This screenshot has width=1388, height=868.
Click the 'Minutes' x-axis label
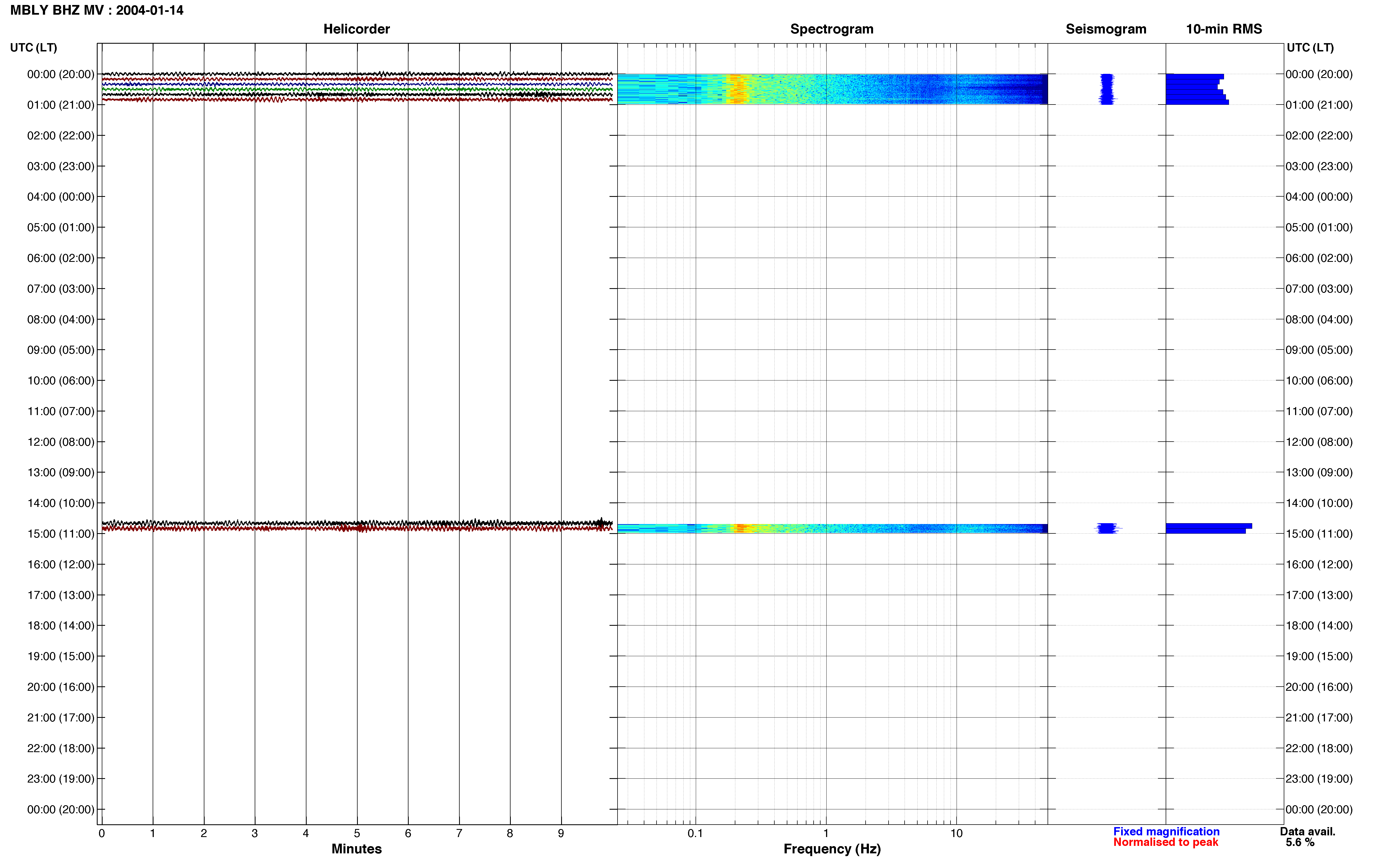coord(356,849)
